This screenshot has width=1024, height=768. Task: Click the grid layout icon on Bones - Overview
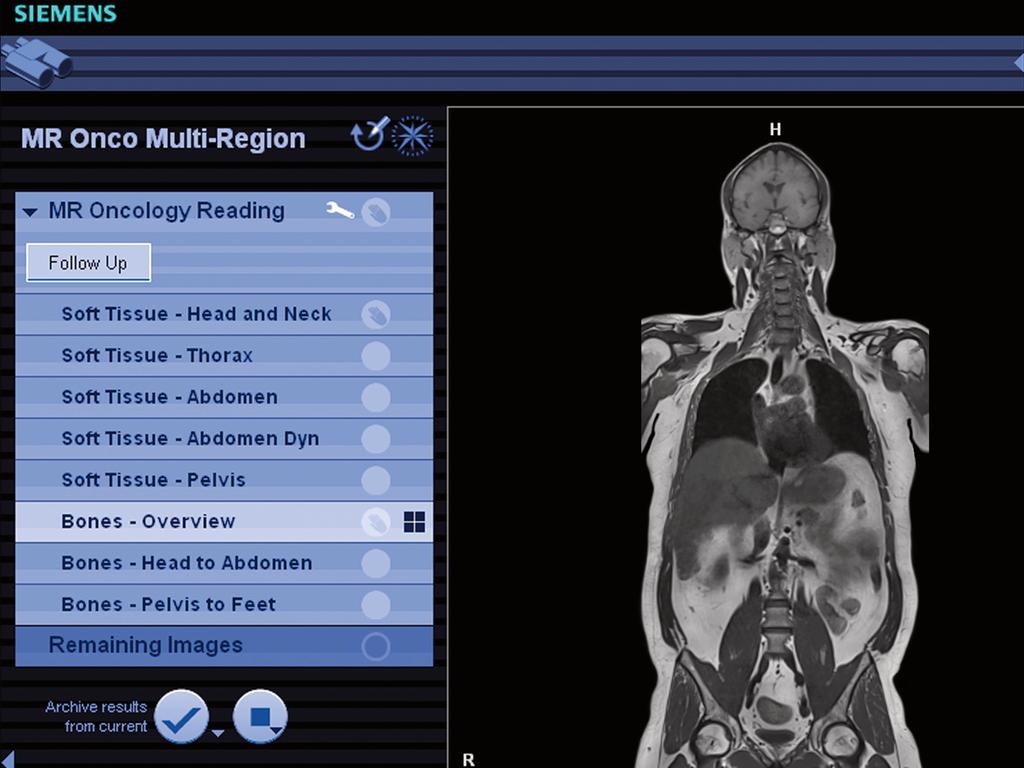416,521
